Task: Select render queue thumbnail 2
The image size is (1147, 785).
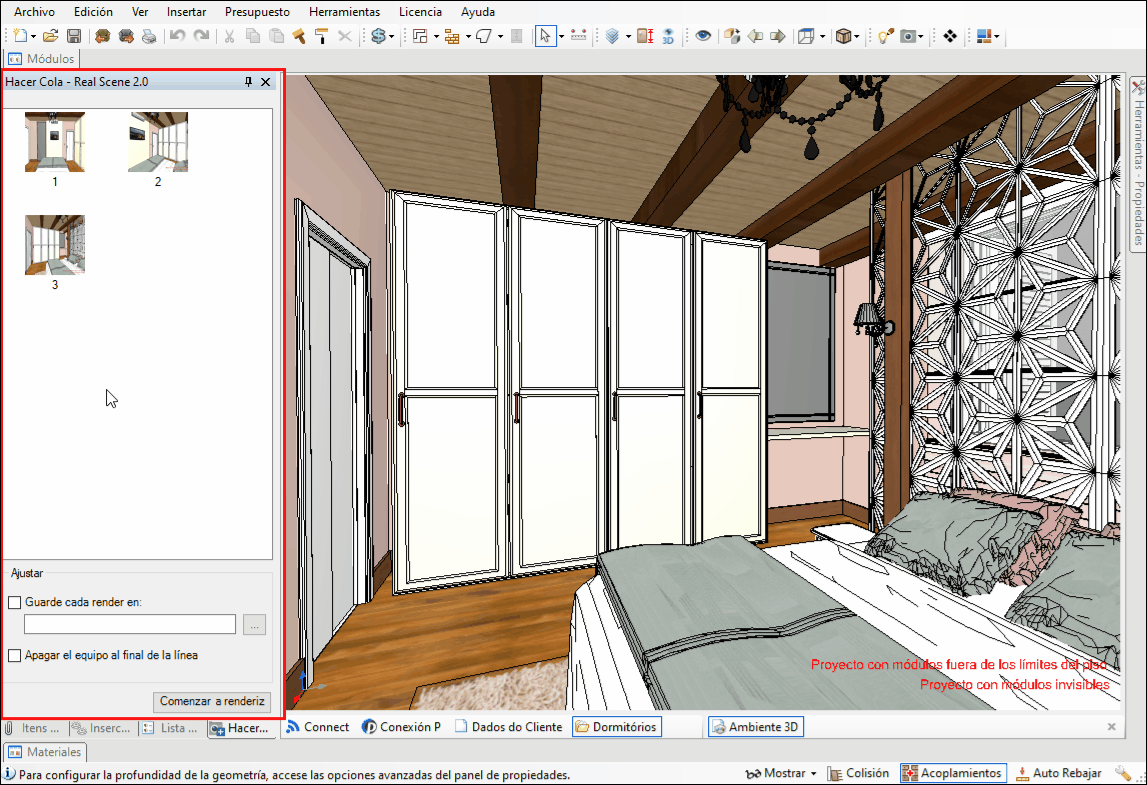Action: pos(158,143)
